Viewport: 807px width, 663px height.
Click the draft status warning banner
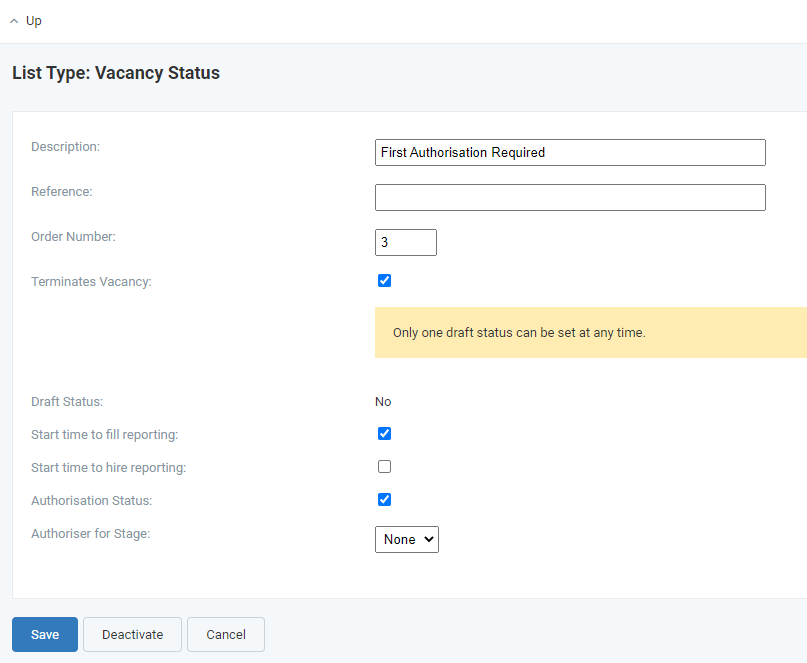click(591, 333)
